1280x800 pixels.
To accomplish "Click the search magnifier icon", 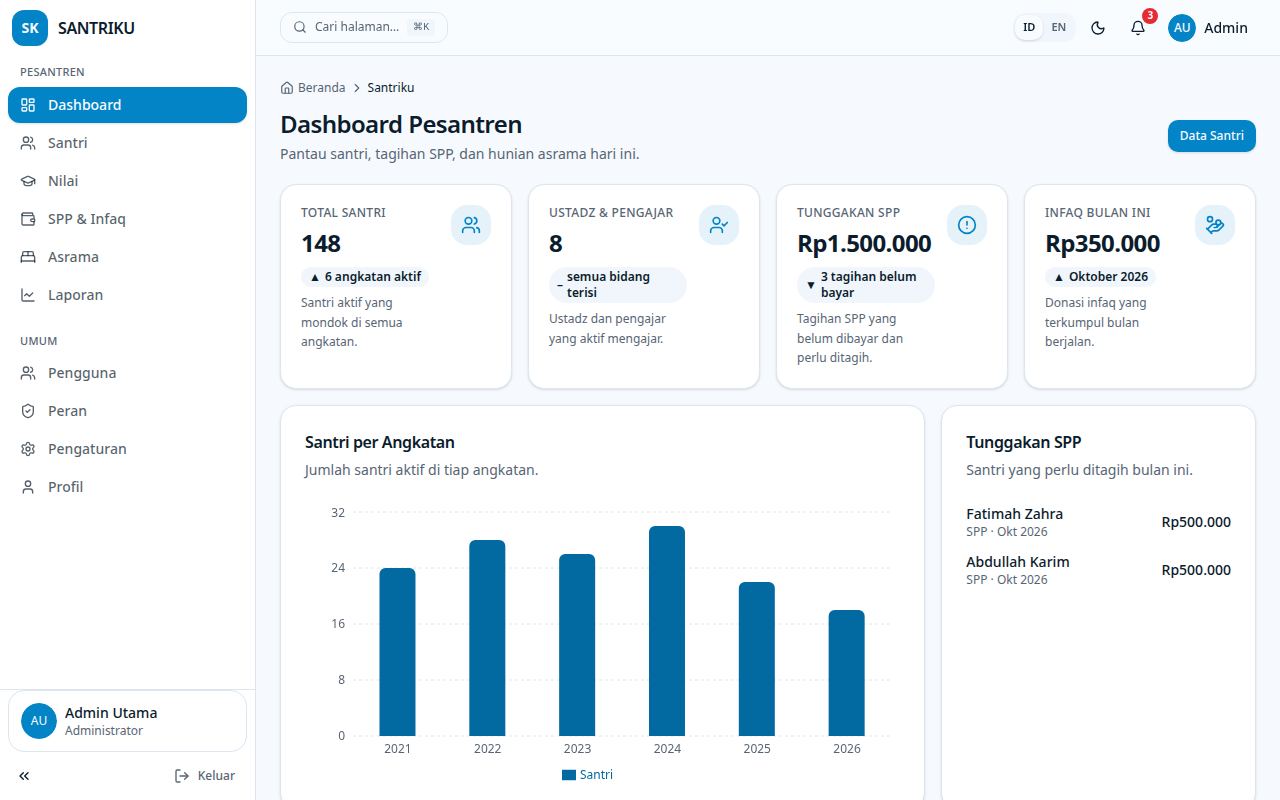I will coord(300,27).
